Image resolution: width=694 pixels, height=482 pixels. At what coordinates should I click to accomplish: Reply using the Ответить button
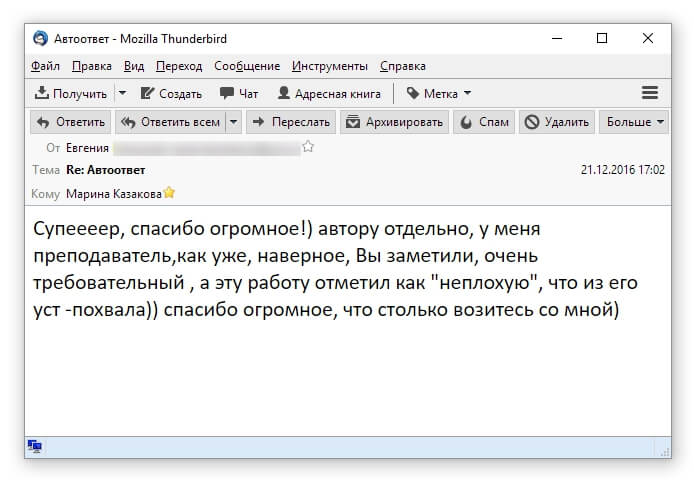pos(70,122)
